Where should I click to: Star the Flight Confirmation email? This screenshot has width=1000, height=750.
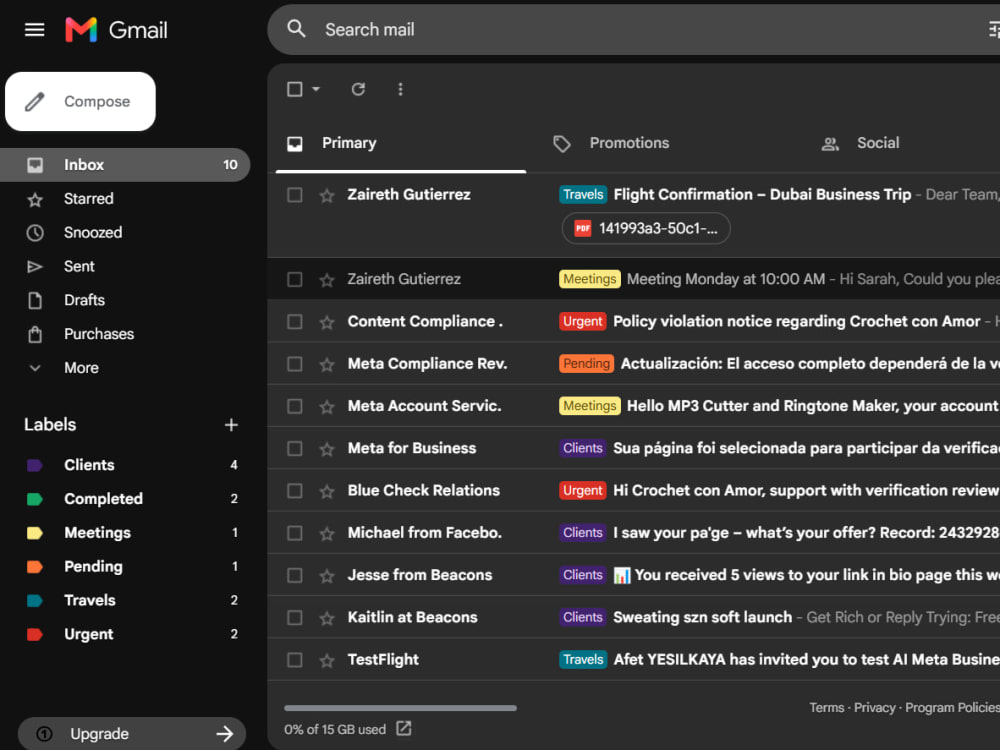(x=327, y=195)
